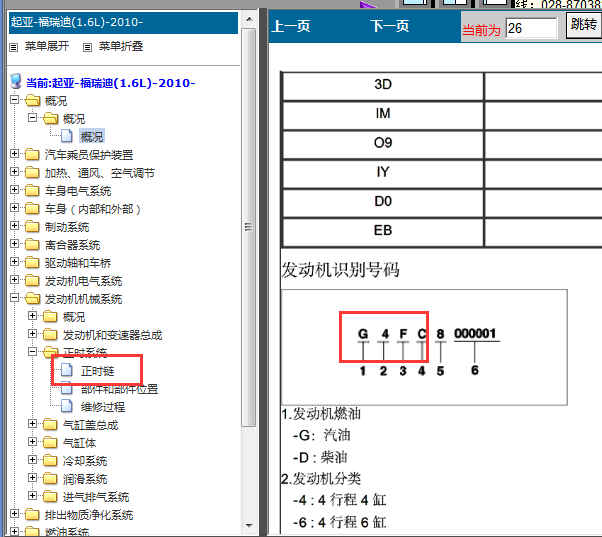Click the 气缸体 folder icon
602x537 pixels.
tap(50, 443)
